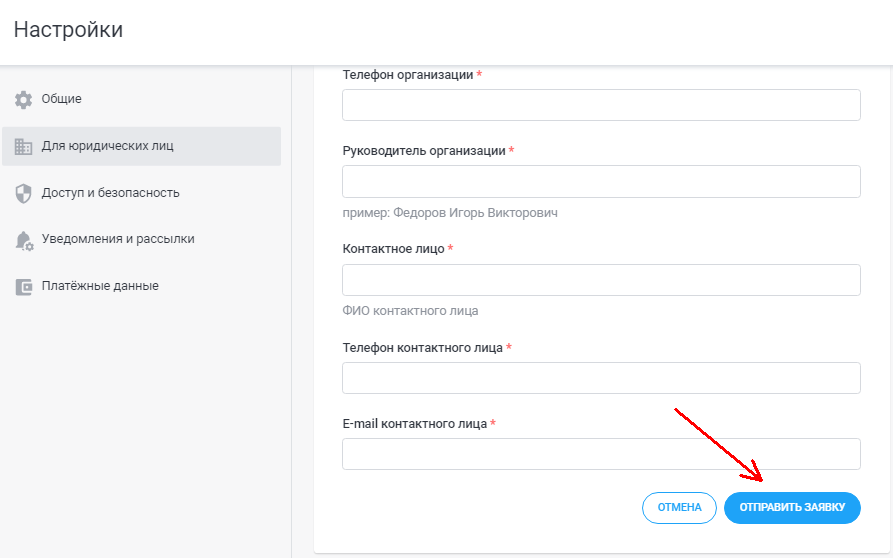
Task: Click the 'E-mail контактного лица' label text
Action: (414, 424)
